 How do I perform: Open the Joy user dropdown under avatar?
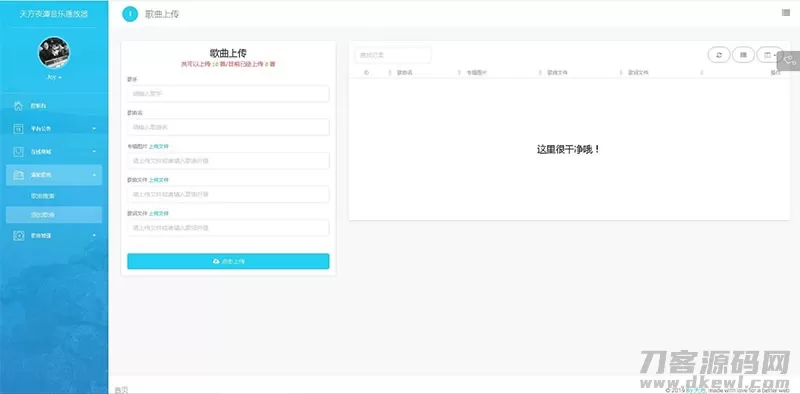tap(54, 77)
